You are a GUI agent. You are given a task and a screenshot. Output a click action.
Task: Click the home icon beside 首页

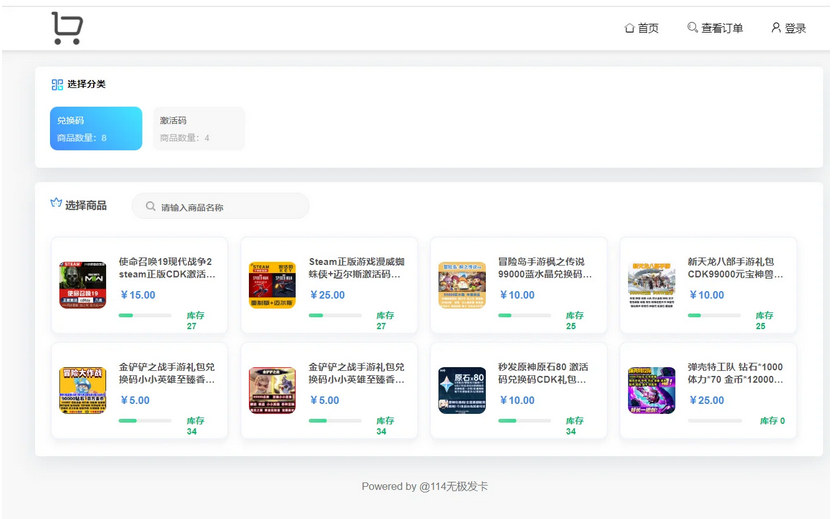tap(629, 28)
